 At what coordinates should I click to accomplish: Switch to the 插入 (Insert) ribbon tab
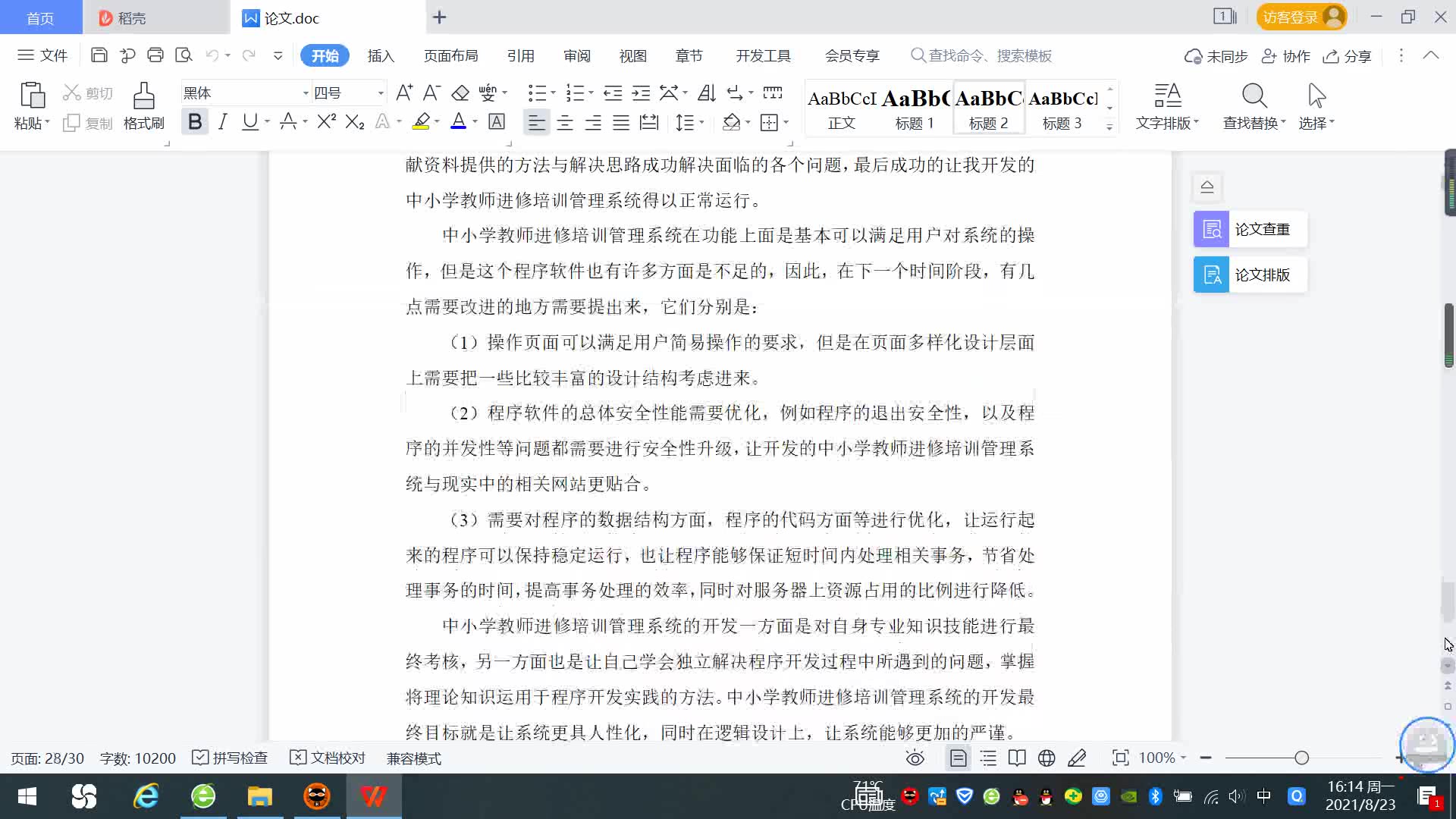tap(381, 55)
